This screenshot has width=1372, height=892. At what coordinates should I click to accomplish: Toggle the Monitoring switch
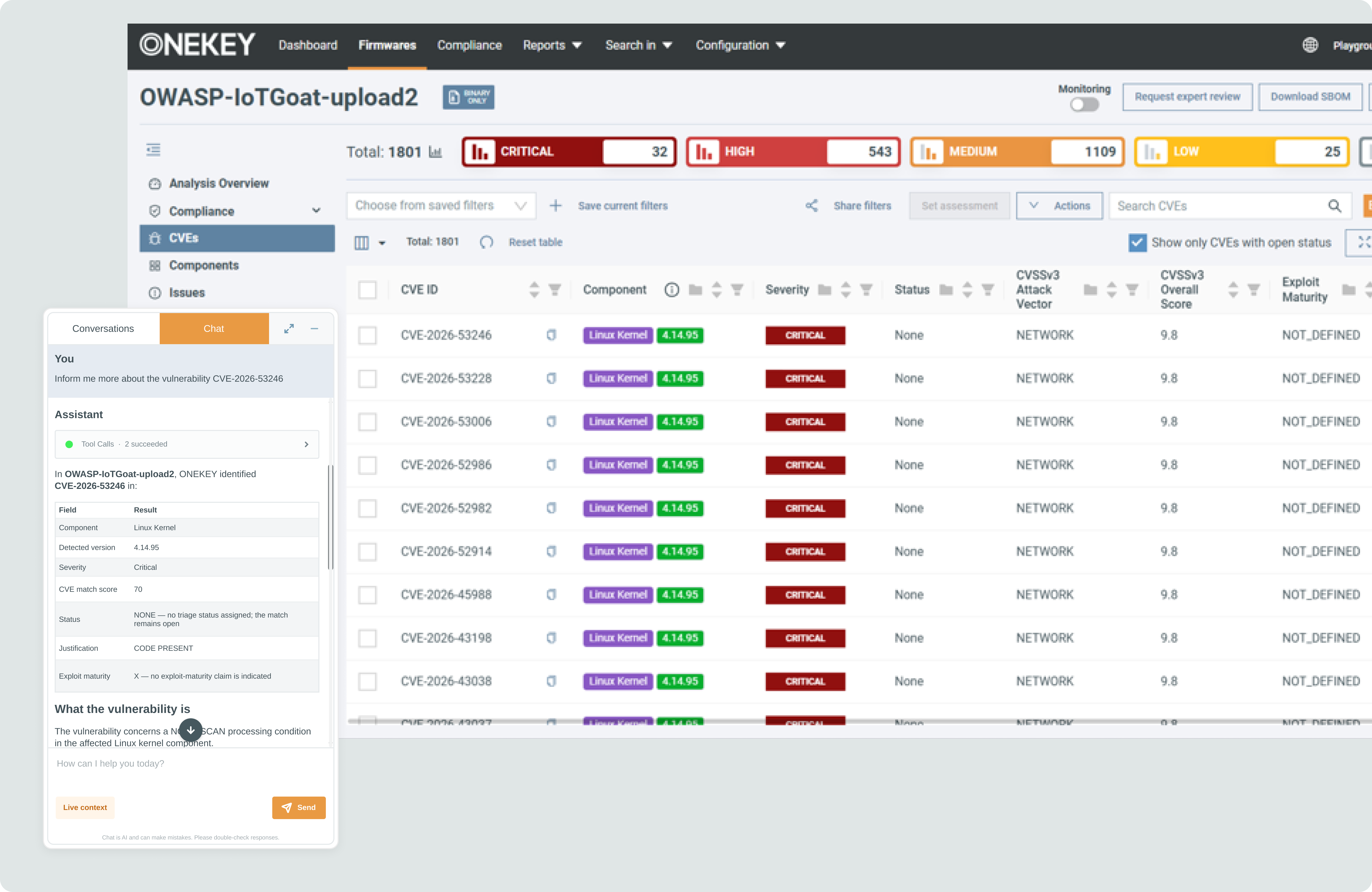tap(1084, 105)
